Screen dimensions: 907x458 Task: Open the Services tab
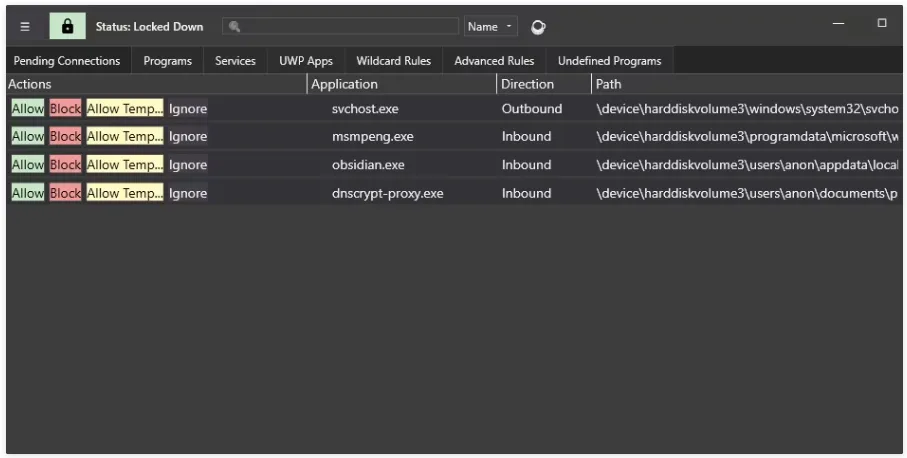[x=235, y=61]
